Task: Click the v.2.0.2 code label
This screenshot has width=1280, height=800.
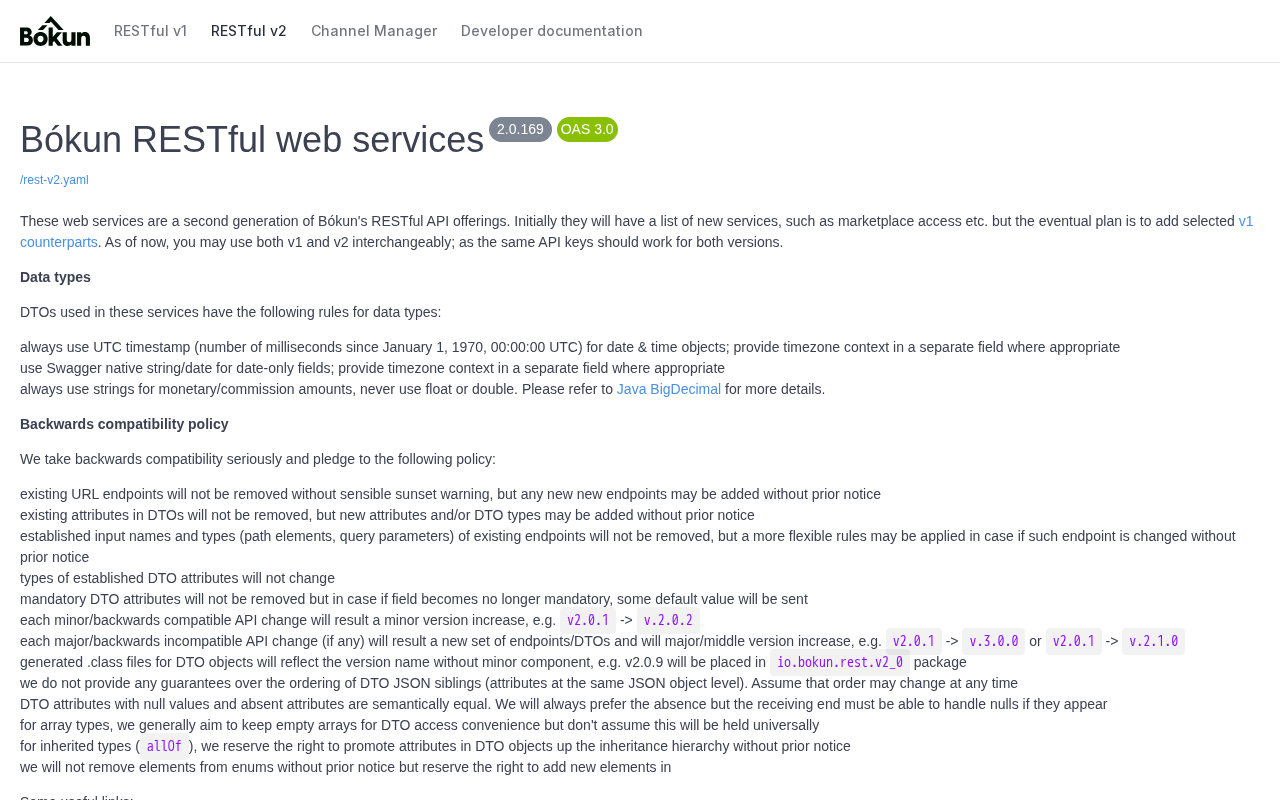Action: coord(668,620)
